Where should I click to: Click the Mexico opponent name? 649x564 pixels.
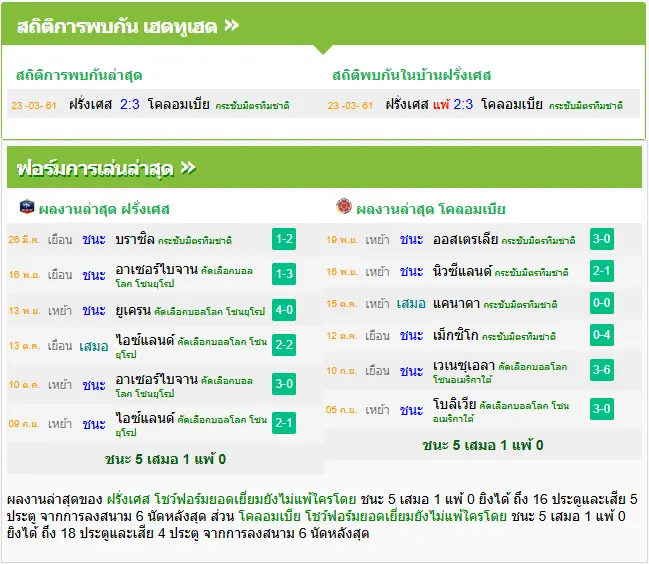click(455, 335)
